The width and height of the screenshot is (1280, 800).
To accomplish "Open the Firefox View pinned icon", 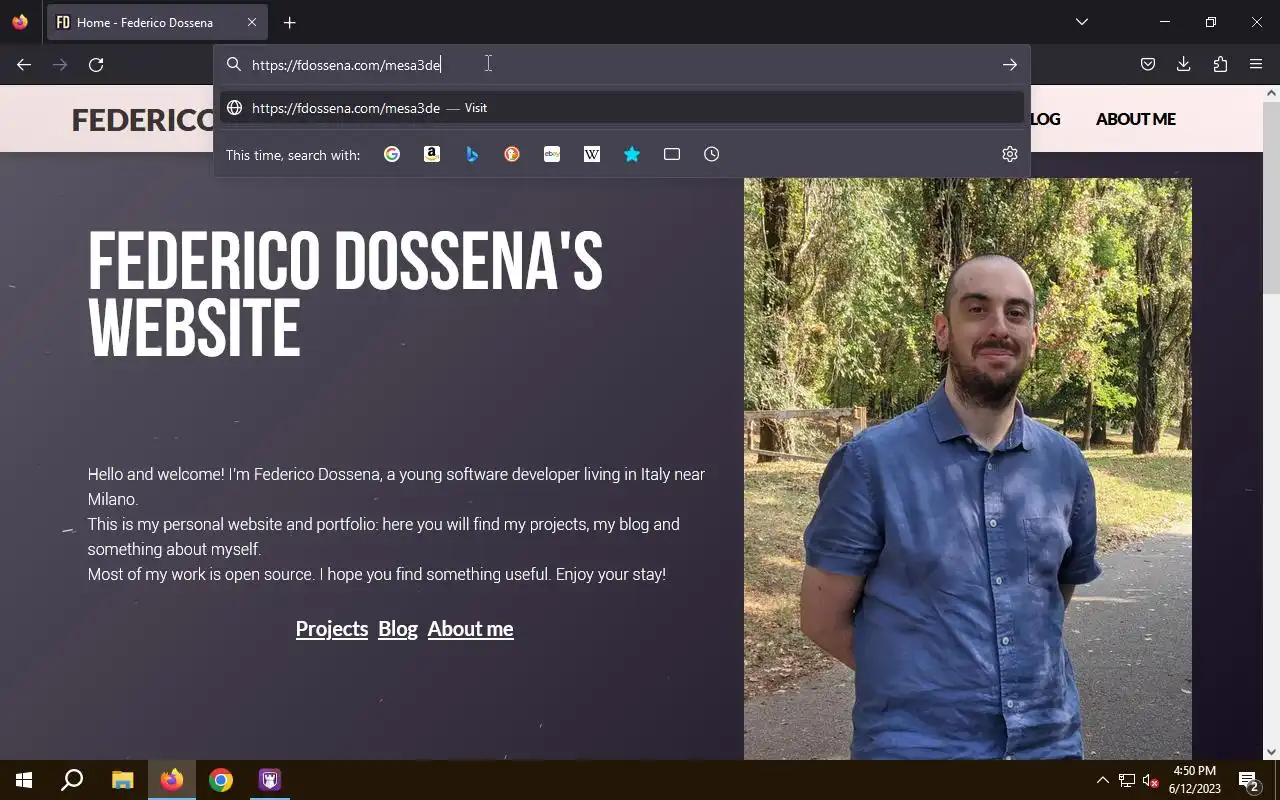I will (20, 22).
